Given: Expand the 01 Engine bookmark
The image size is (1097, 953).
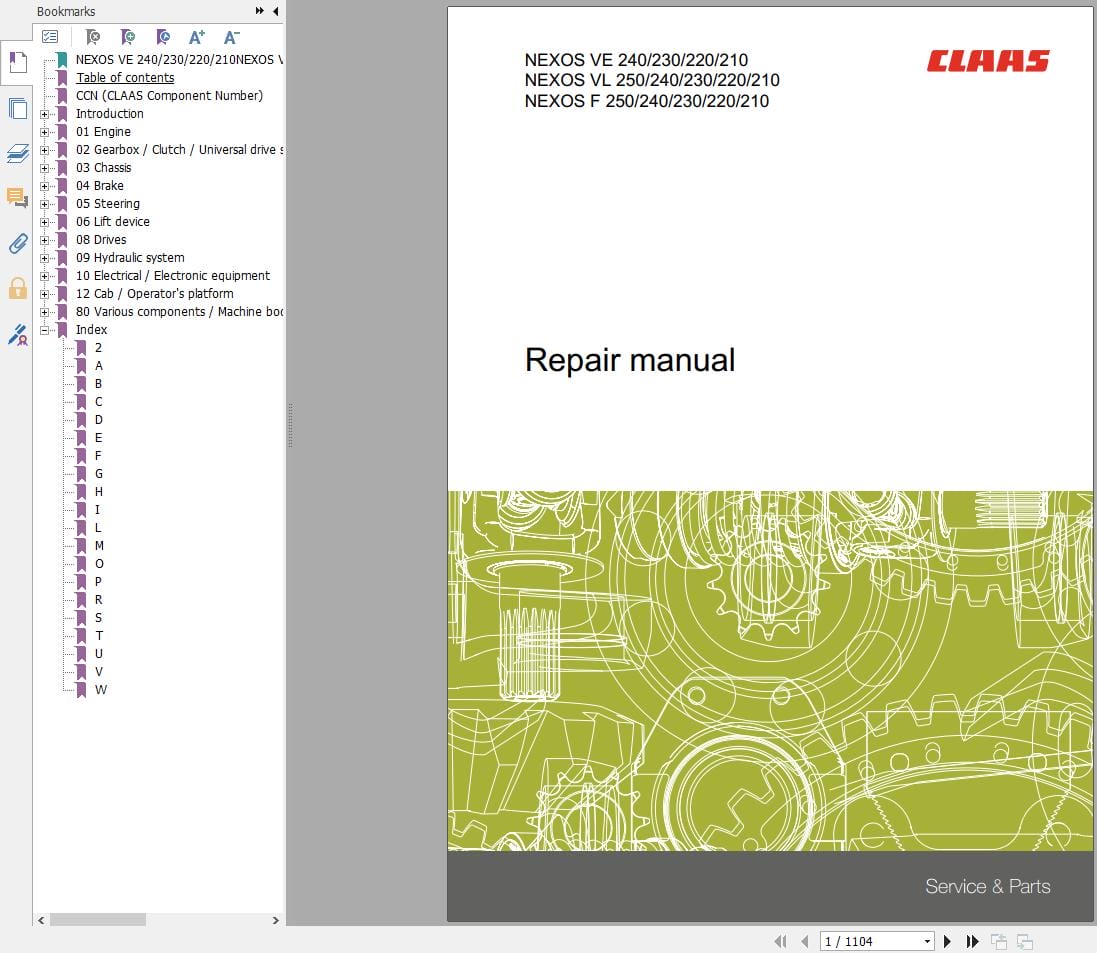Looking at the screenshot, I should click(43, 131).
